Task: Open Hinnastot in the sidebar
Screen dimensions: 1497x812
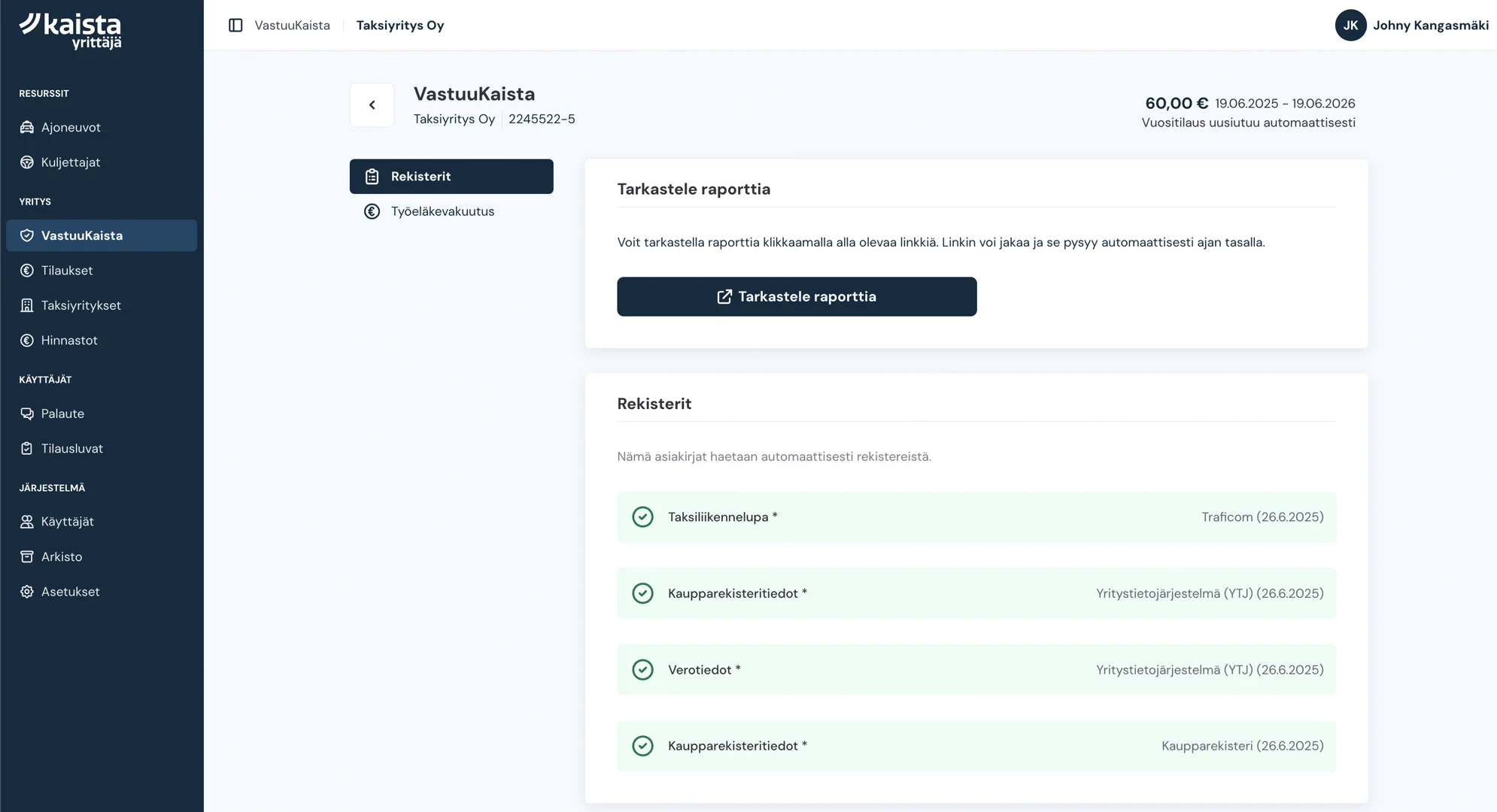Action: tap(102, 341)
